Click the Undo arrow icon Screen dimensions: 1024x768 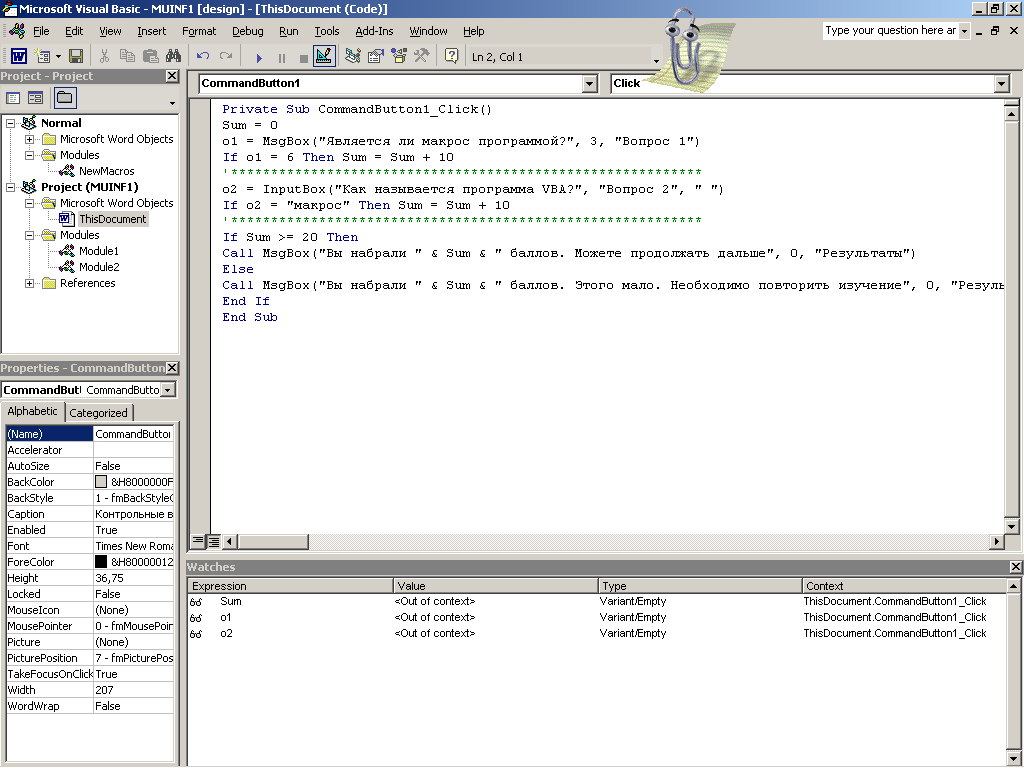[x=203, y=56]
